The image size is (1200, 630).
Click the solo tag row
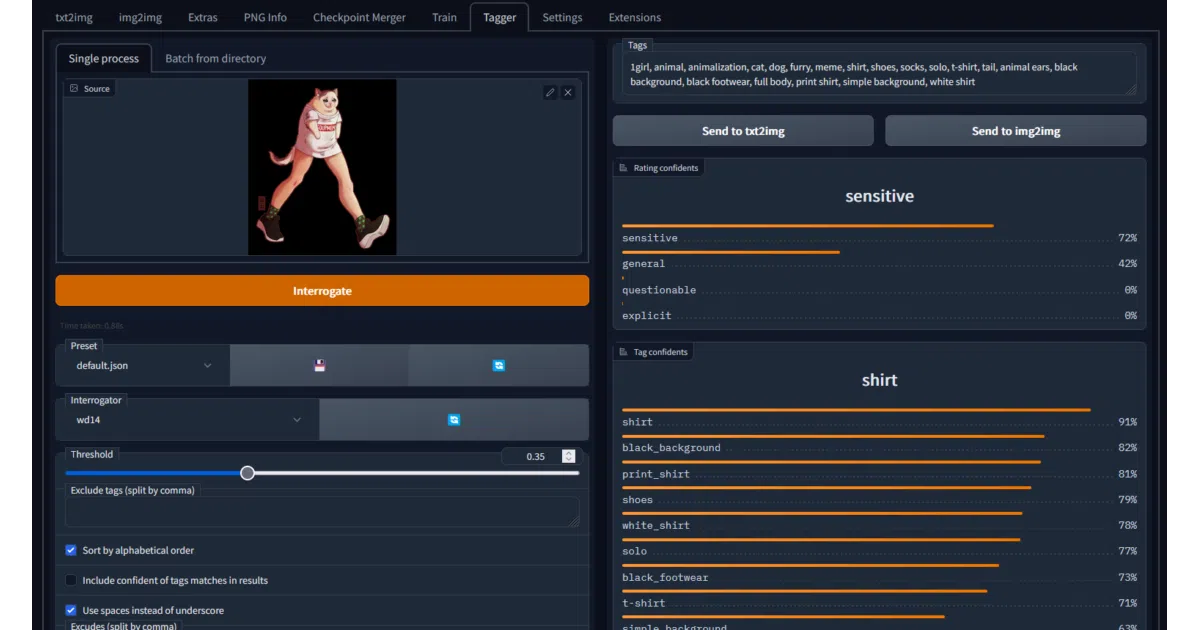(x=879, y=547)
